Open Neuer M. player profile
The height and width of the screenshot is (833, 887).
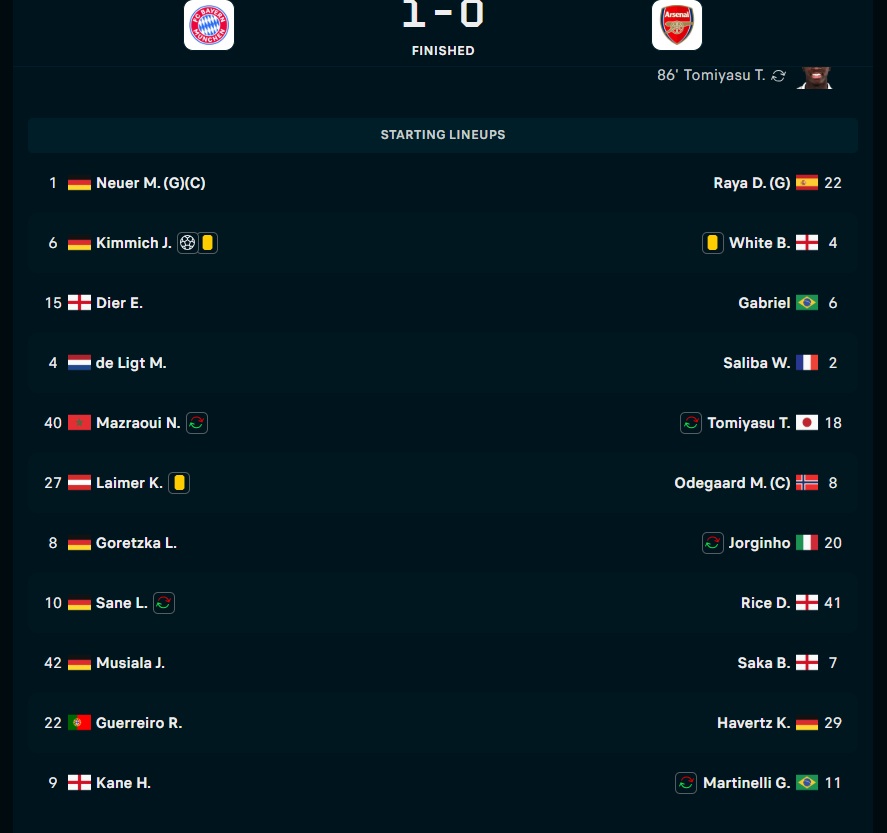(x=129, y=183)
